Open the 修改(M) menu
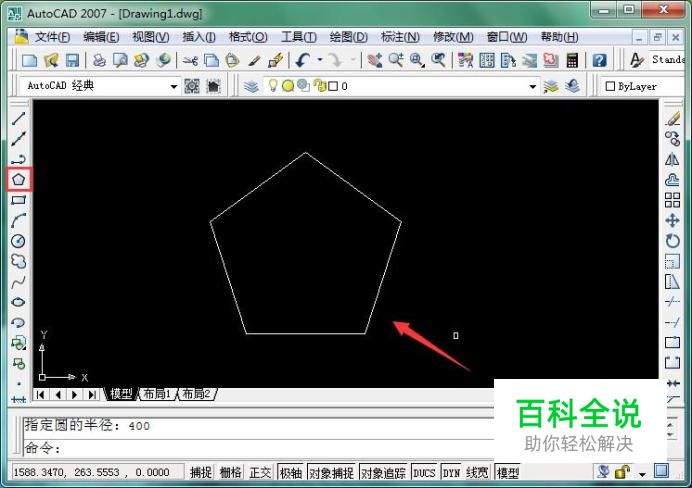 [x=453, y=37]
